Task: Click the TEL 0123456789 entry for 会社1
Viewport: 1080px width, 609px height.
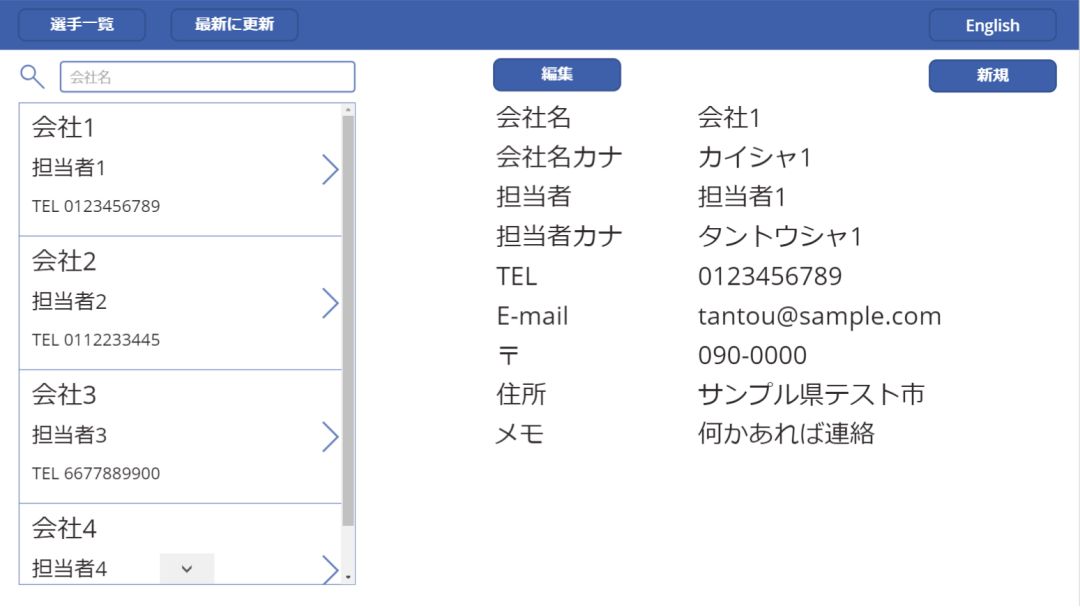Action: click(98, 206)
